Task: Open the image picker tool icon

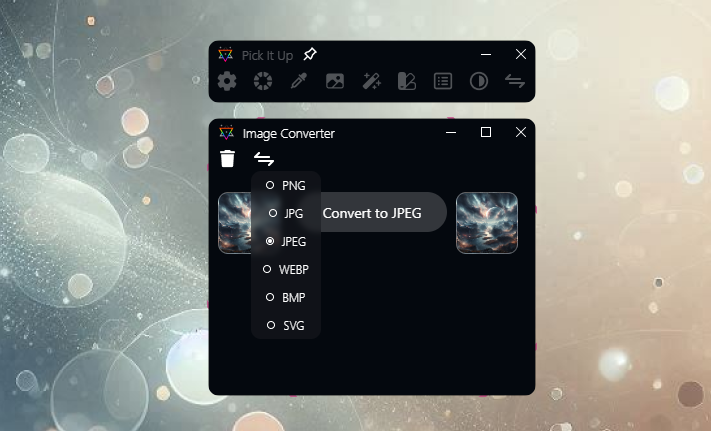Action: (335, 82)
